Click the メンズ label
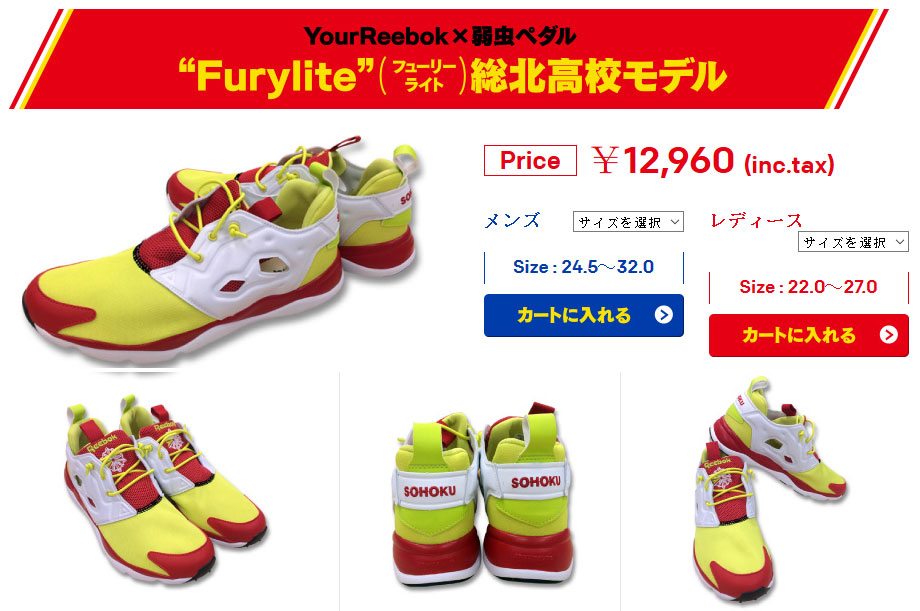This screenshot has height=611, width=920. pos(512,221)
